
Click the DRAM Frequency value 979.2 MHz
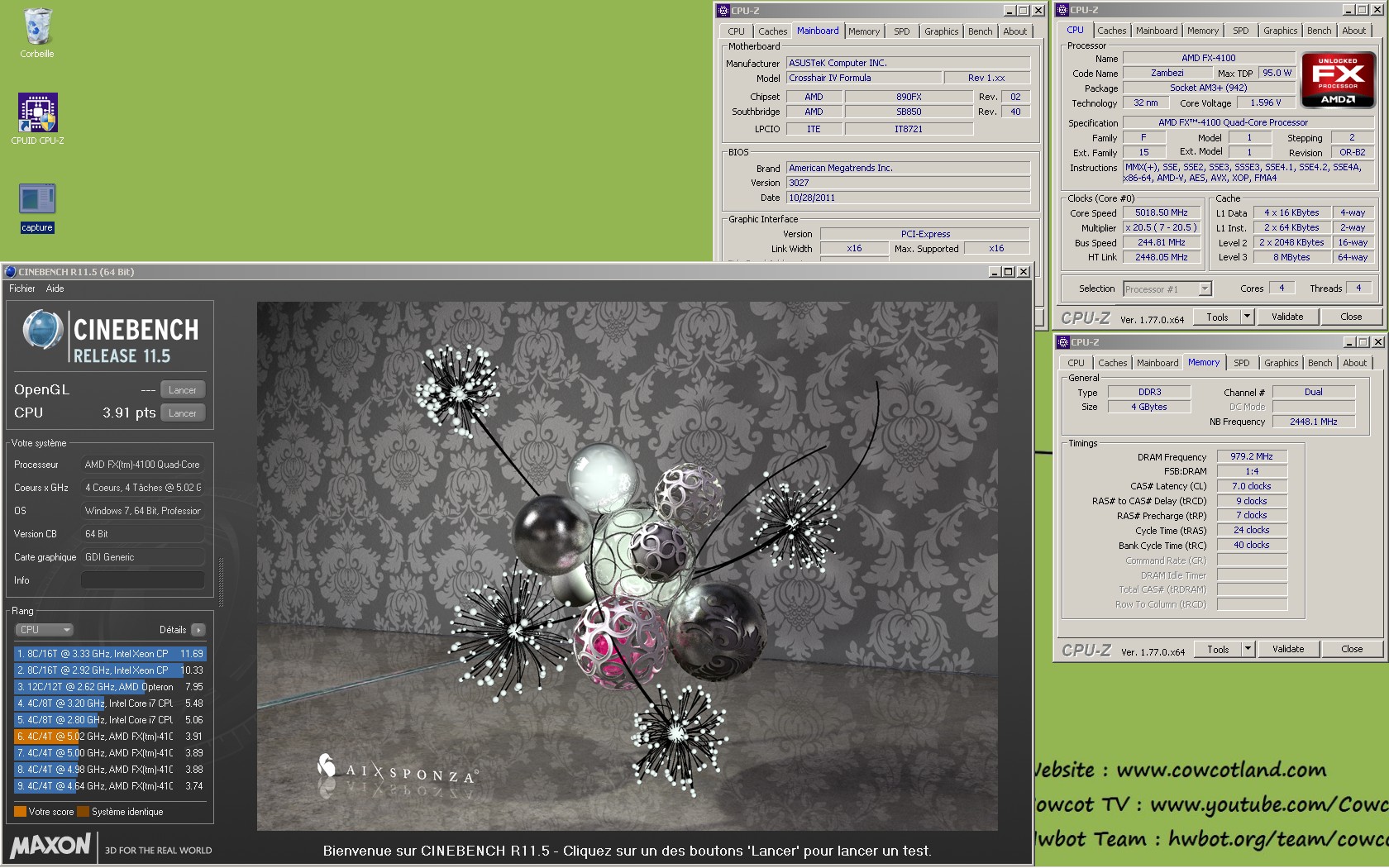pos(1252,456)
